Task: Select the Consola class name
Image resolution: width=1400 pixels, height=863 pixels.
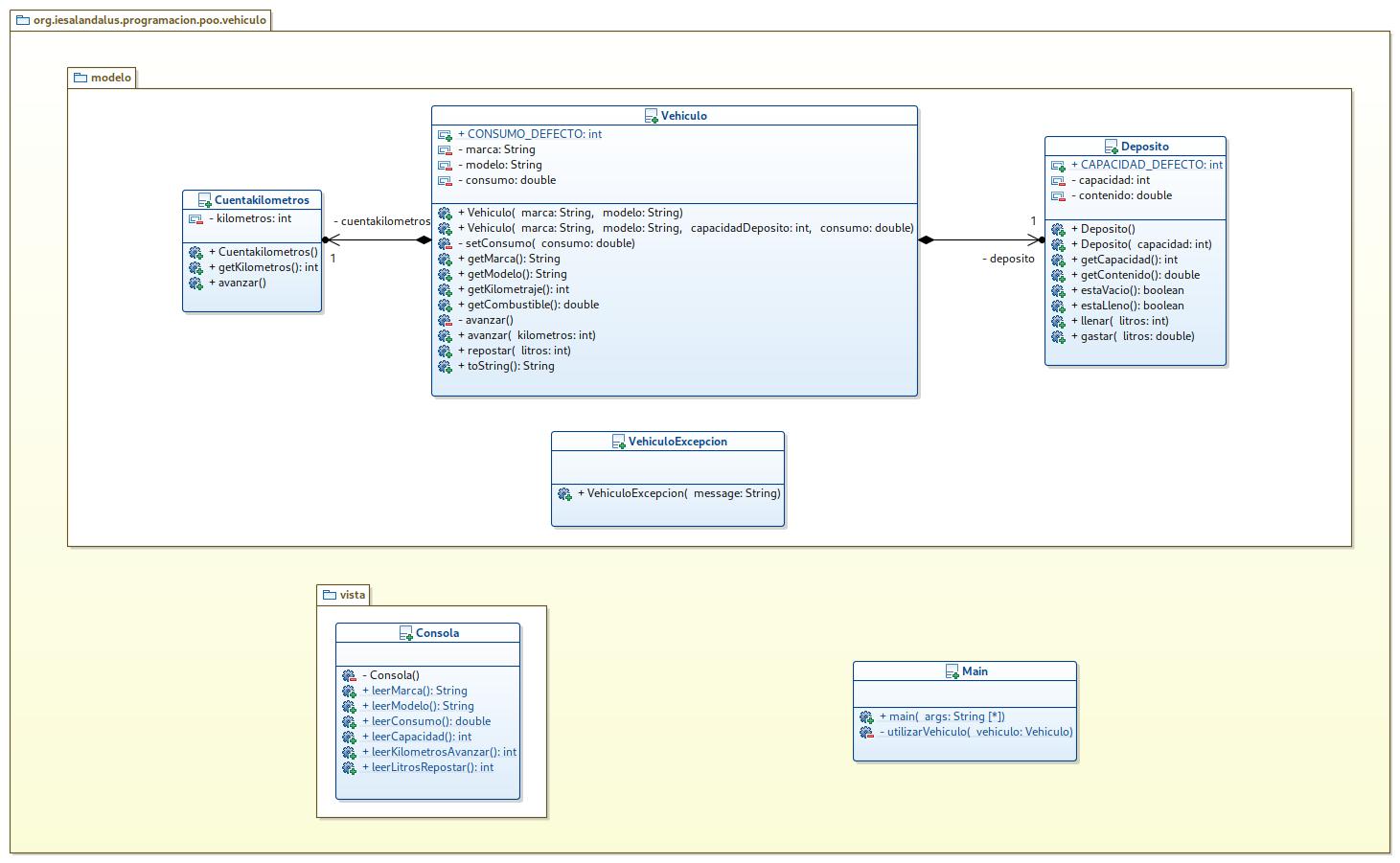Action: (x=437, y=633)
